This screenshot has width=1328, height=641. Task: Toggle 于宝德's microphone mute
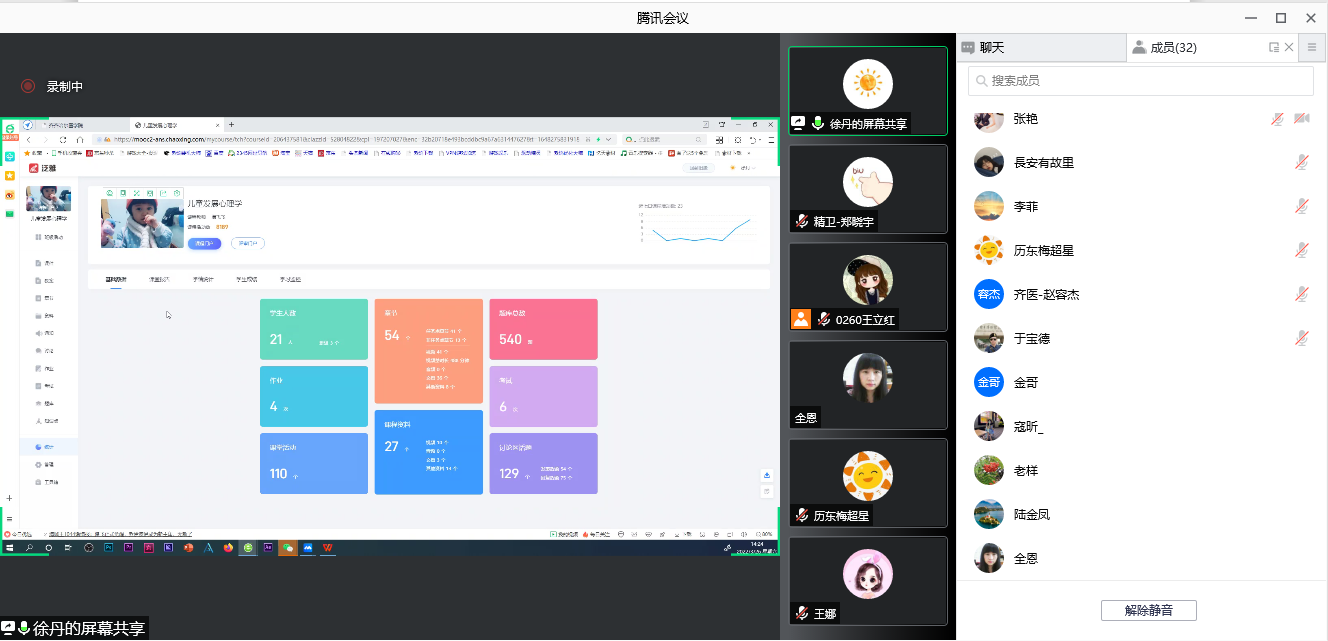(1302, 339)
